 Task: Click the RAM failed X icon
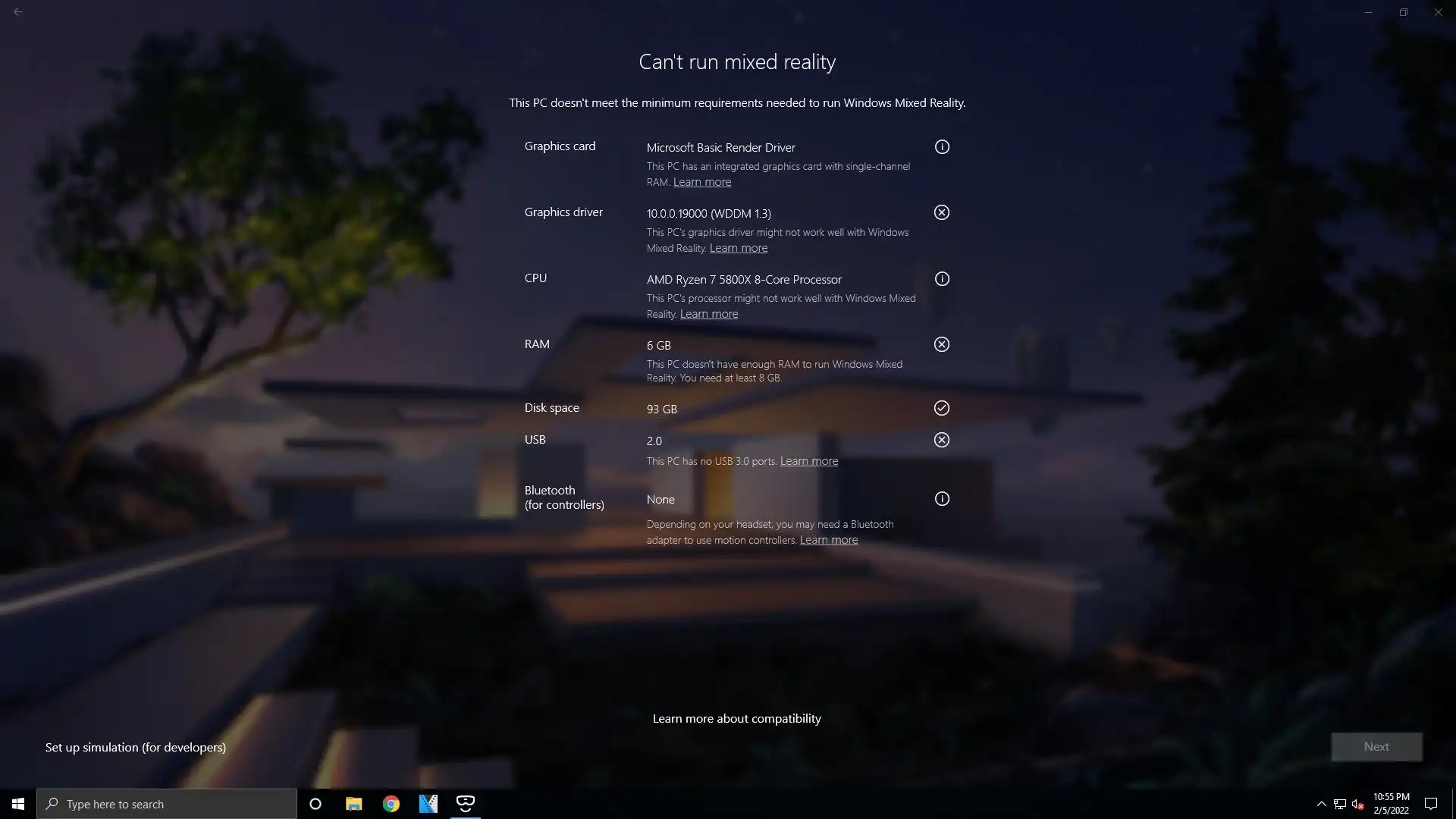pos(942,344)
